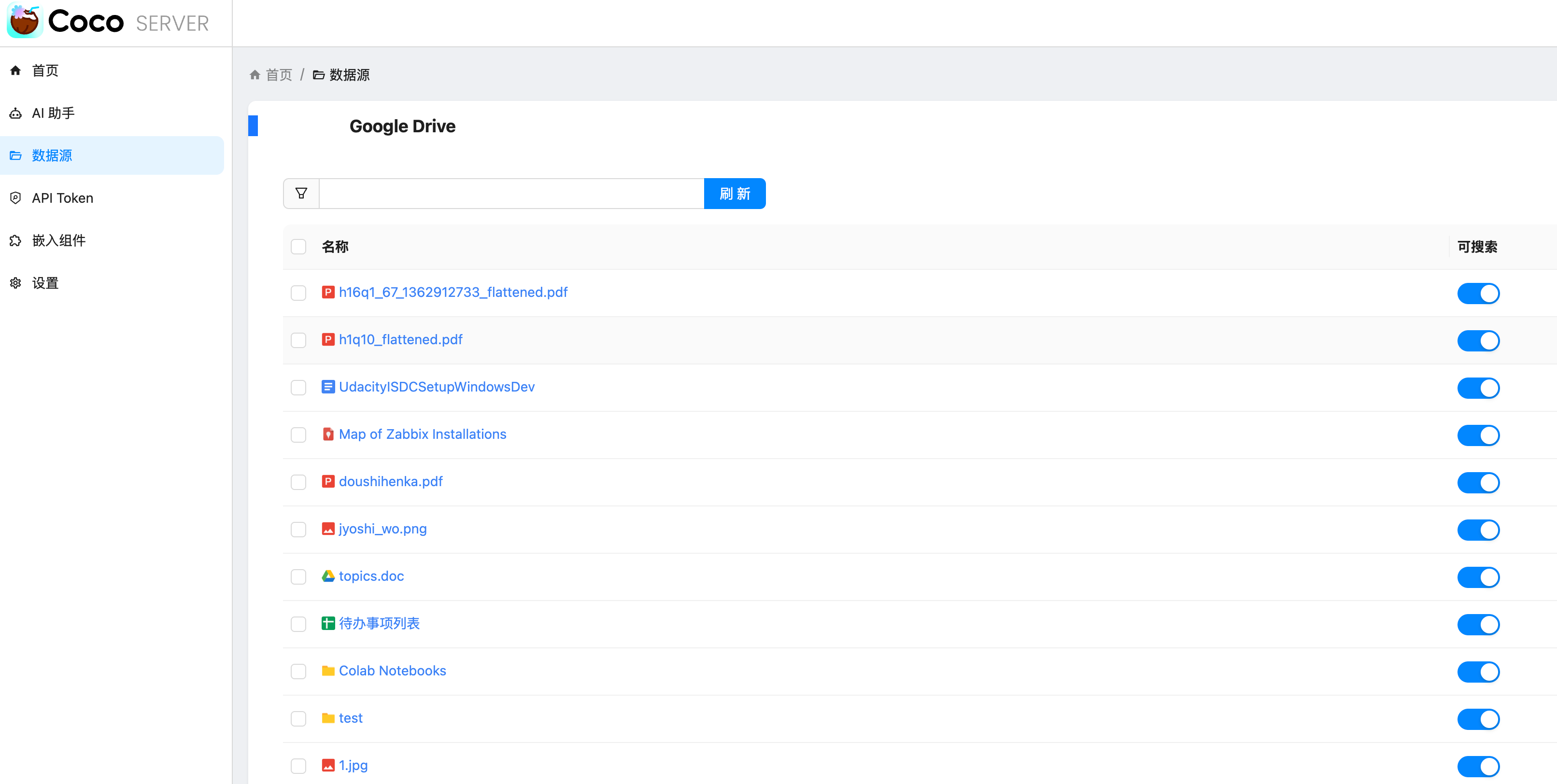Click the document icon for UdacityISDCSetupWindowsDev
Viewport: 1557px width, 784px height.
pyautogui.click(x=328, y=387)
